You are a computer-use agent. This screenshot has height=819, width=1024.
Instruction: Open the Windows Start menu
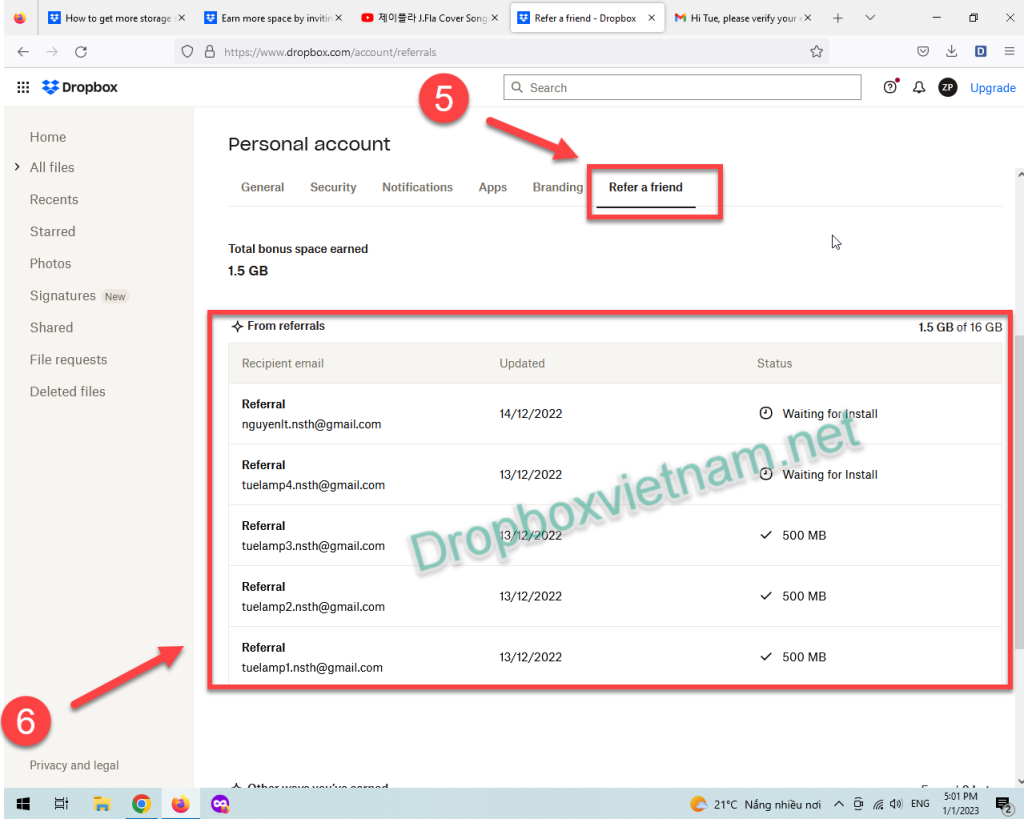tap(23, 804)
